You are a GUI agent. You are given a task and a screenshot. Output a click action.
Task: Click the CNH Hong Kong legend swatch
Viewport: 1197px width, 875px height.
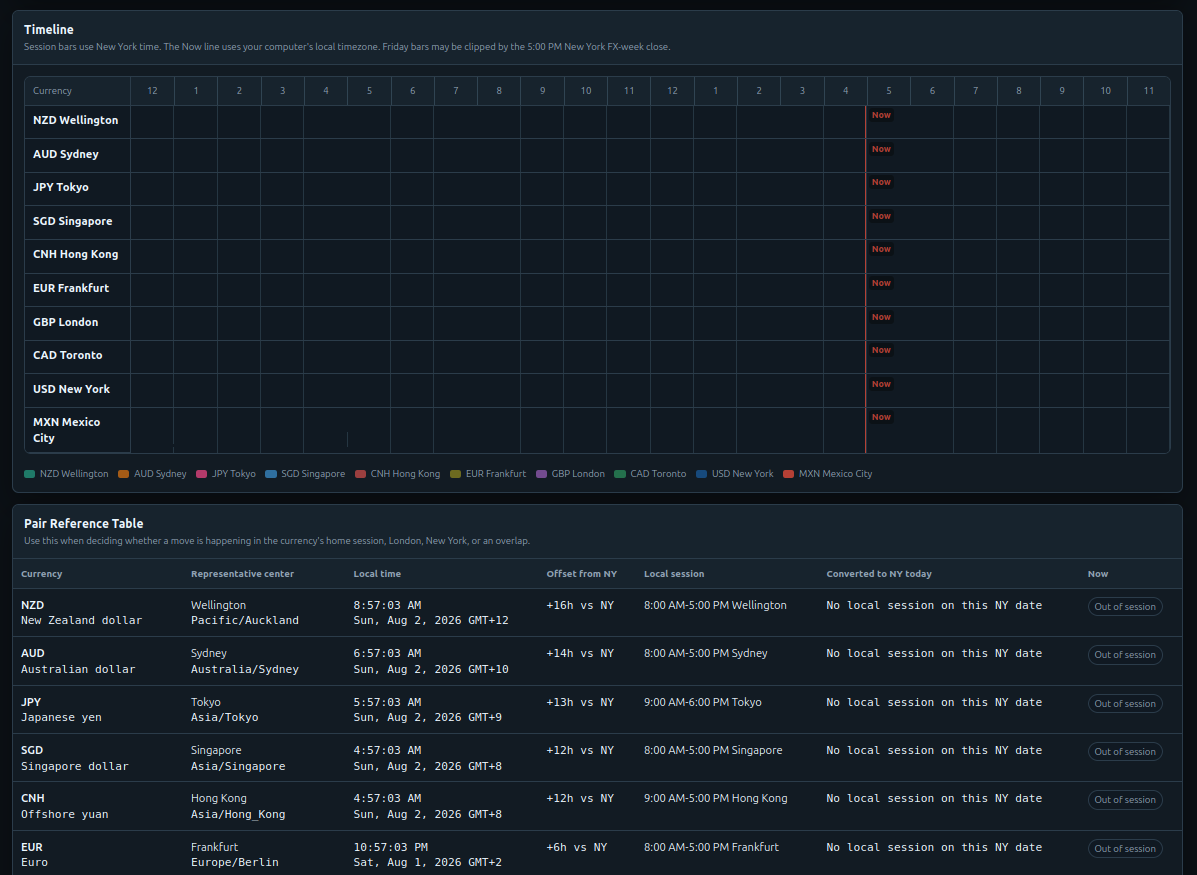click(x=360, y=474)
